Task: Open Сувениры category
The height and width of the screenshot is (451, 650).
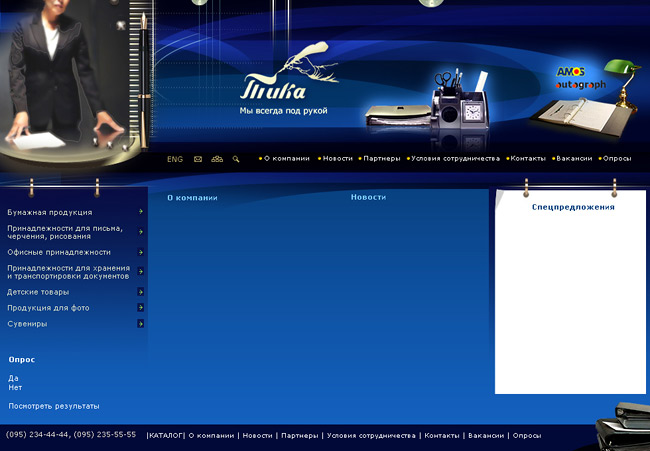Action: [x=27, y=324]
